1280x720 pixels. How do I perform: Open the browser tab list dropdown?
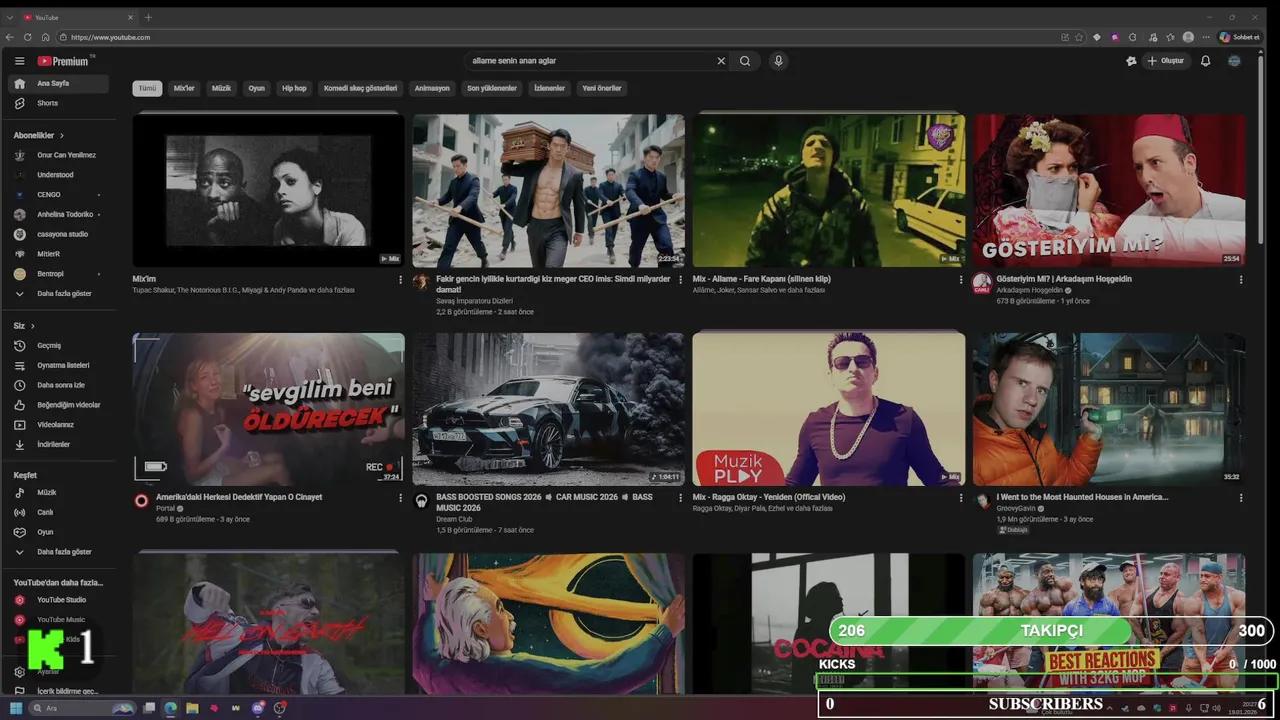pos(10,17)
